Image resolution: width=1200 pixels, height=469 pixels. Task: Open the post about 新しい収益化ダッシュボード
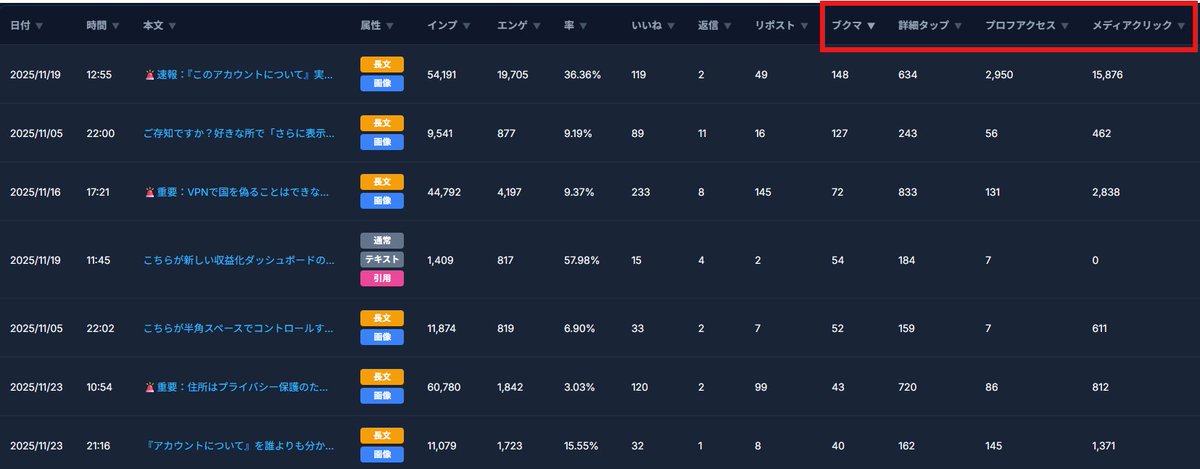[x=239, y=260]
